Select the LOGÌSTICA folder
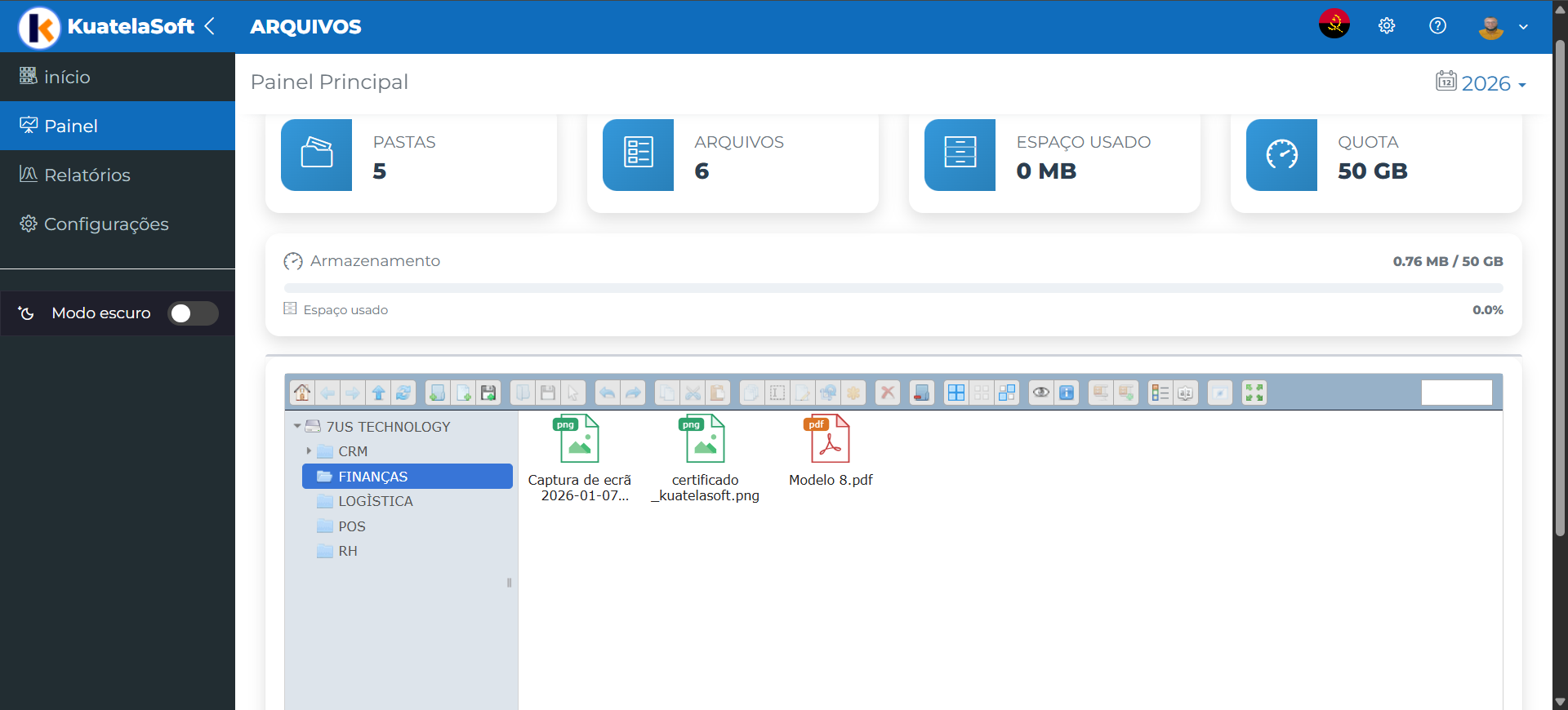 point(376,501)
